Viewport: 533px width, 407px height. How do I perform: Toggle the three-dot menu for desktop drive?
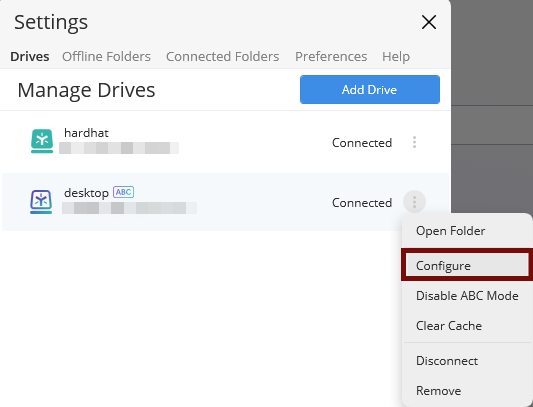coord(414,202)
